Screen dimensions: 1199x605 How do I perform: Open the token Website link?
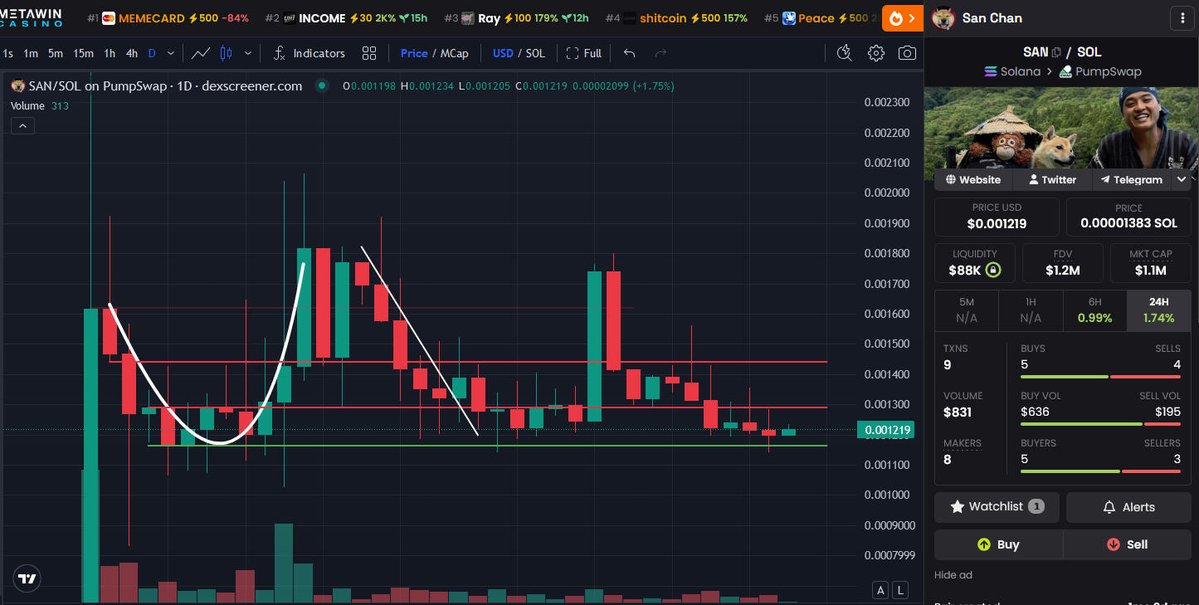tap(973, 180)
